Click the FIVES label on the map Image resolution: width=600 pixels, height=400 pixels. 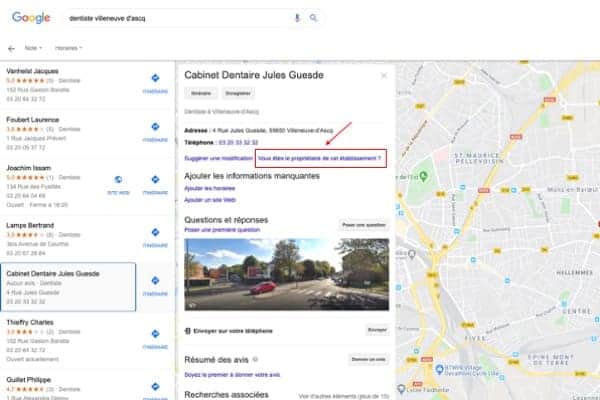475,339
